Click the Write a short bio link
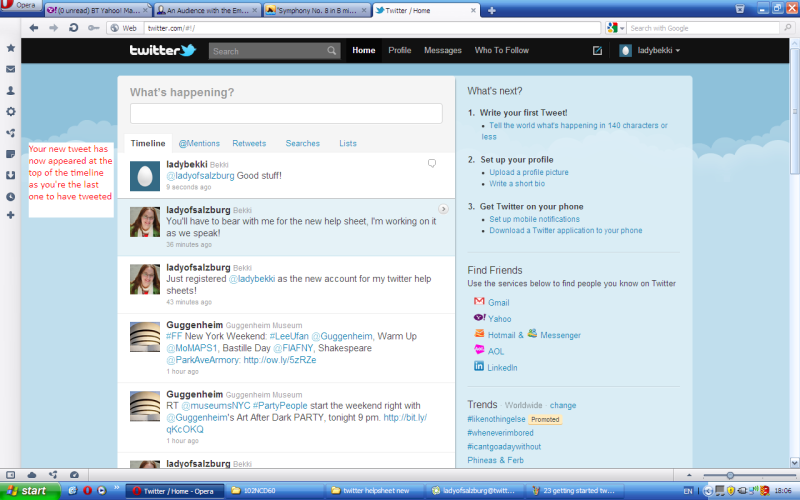 click(517, 184)
